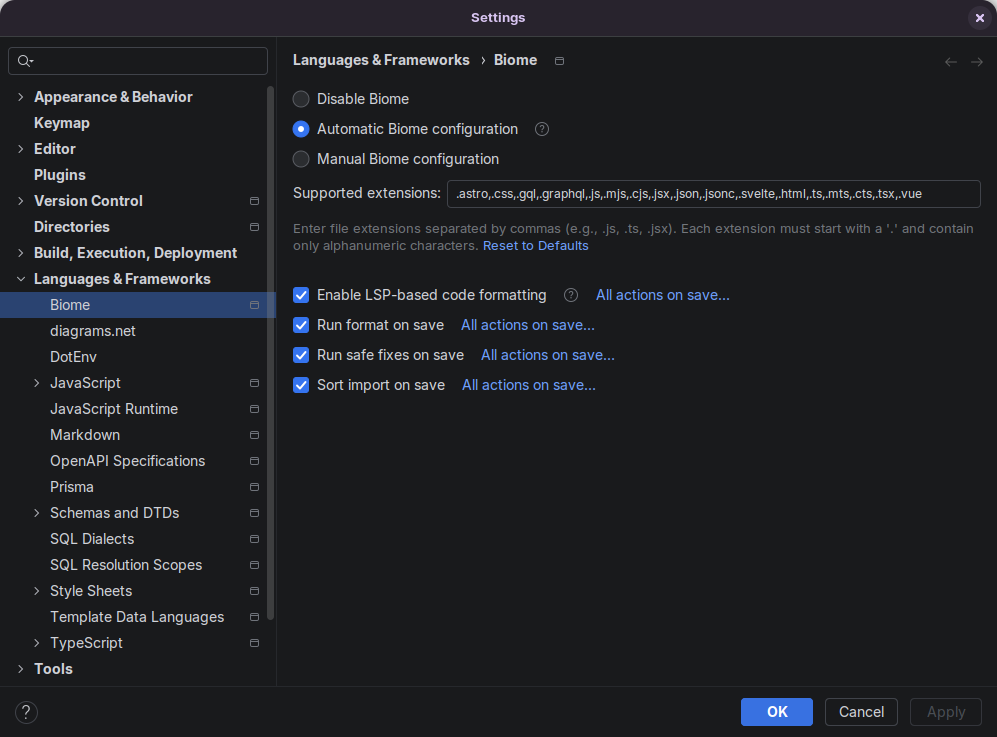
Task: Expand the Appearance & Behavior section
Action: 21,97
